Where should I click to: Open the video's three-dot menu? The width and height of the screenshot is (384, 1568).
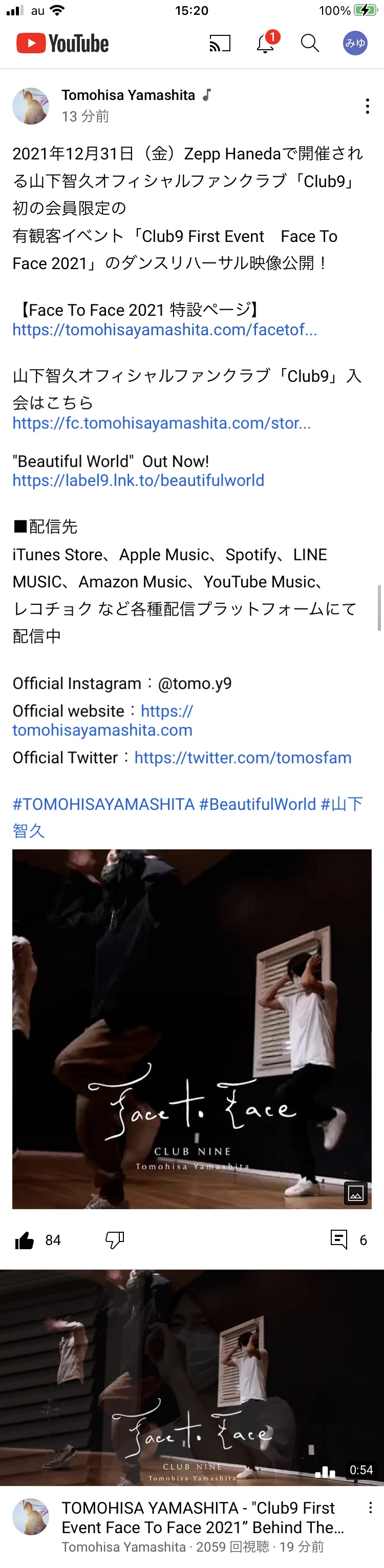pyautogui.click(x=370, y=1508)
